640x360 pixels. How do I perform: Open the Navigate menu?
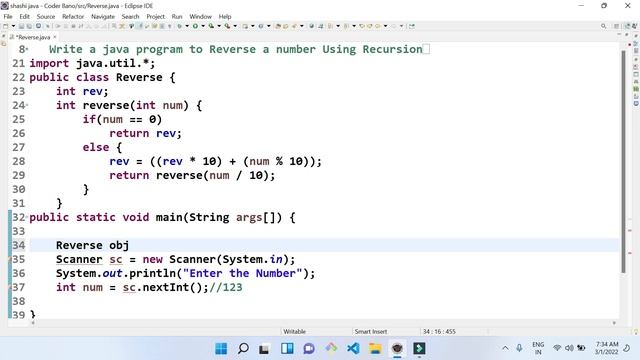point(103,16)
